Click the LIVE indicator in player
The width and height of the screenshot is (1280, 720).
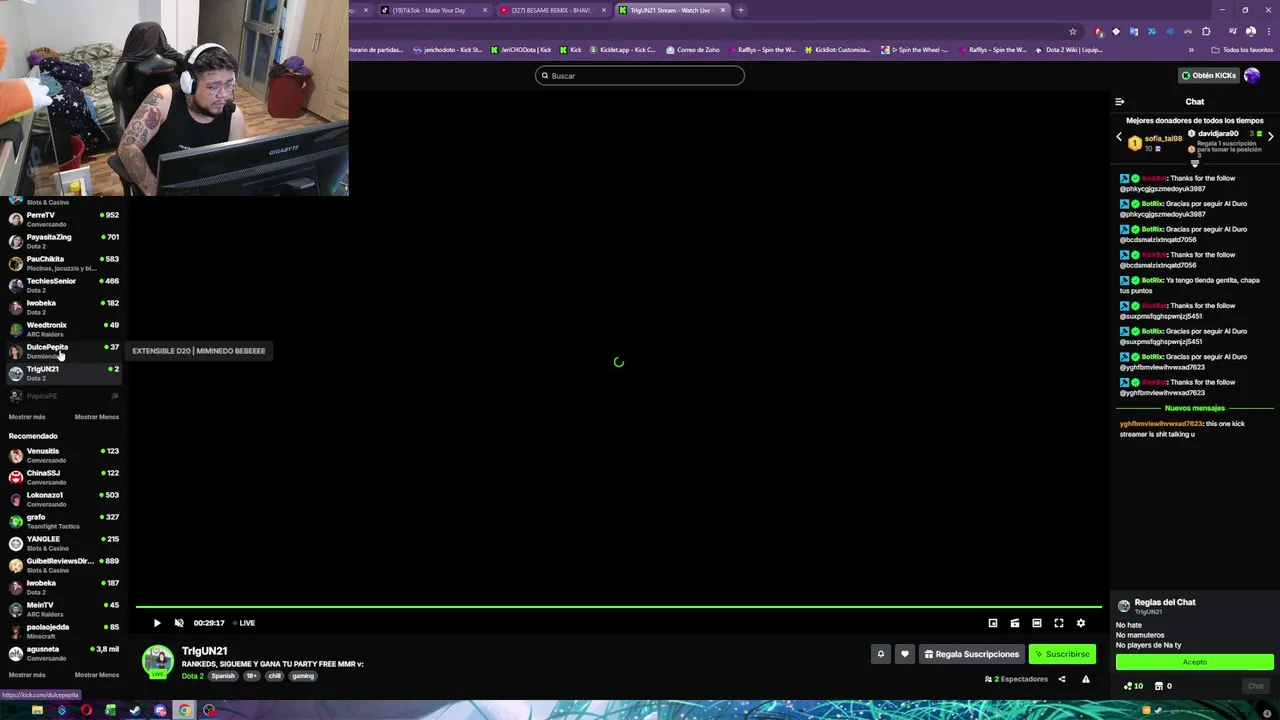(244, 623)
